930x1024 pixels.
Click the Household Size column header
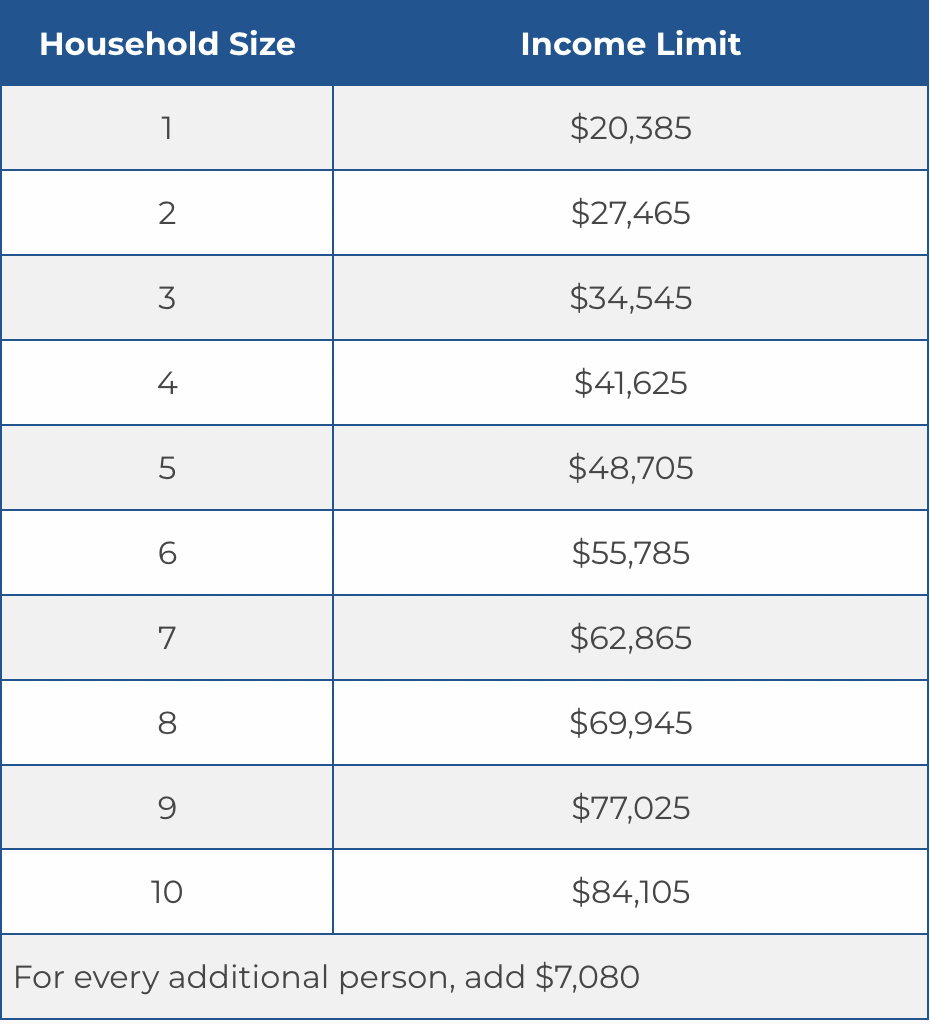pyautogui.click(x=167, y=44)
